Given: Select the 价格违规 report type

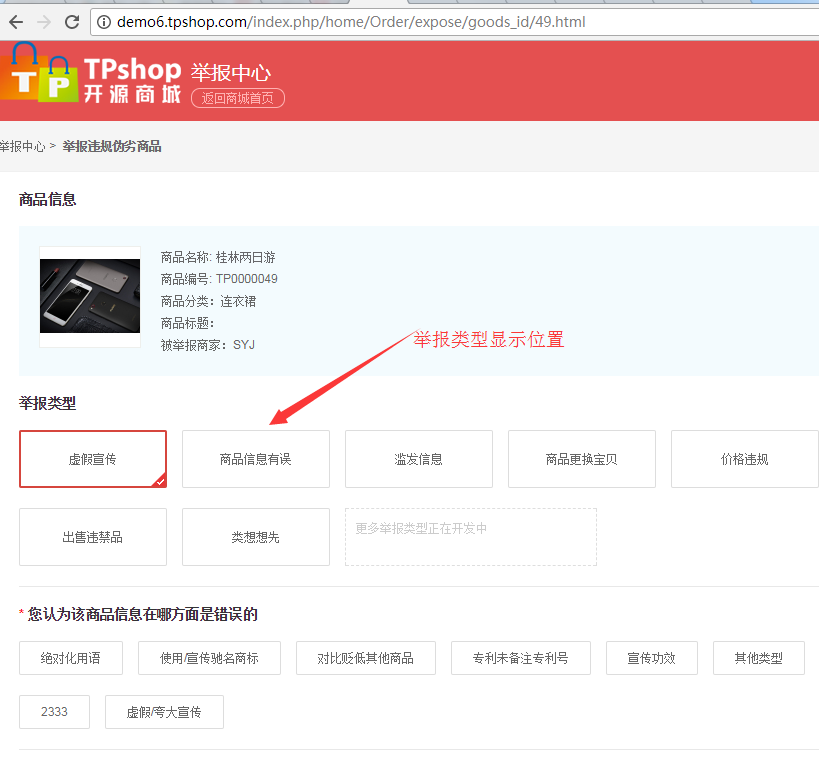Looking at the screenshot, I should coord(744,459).
